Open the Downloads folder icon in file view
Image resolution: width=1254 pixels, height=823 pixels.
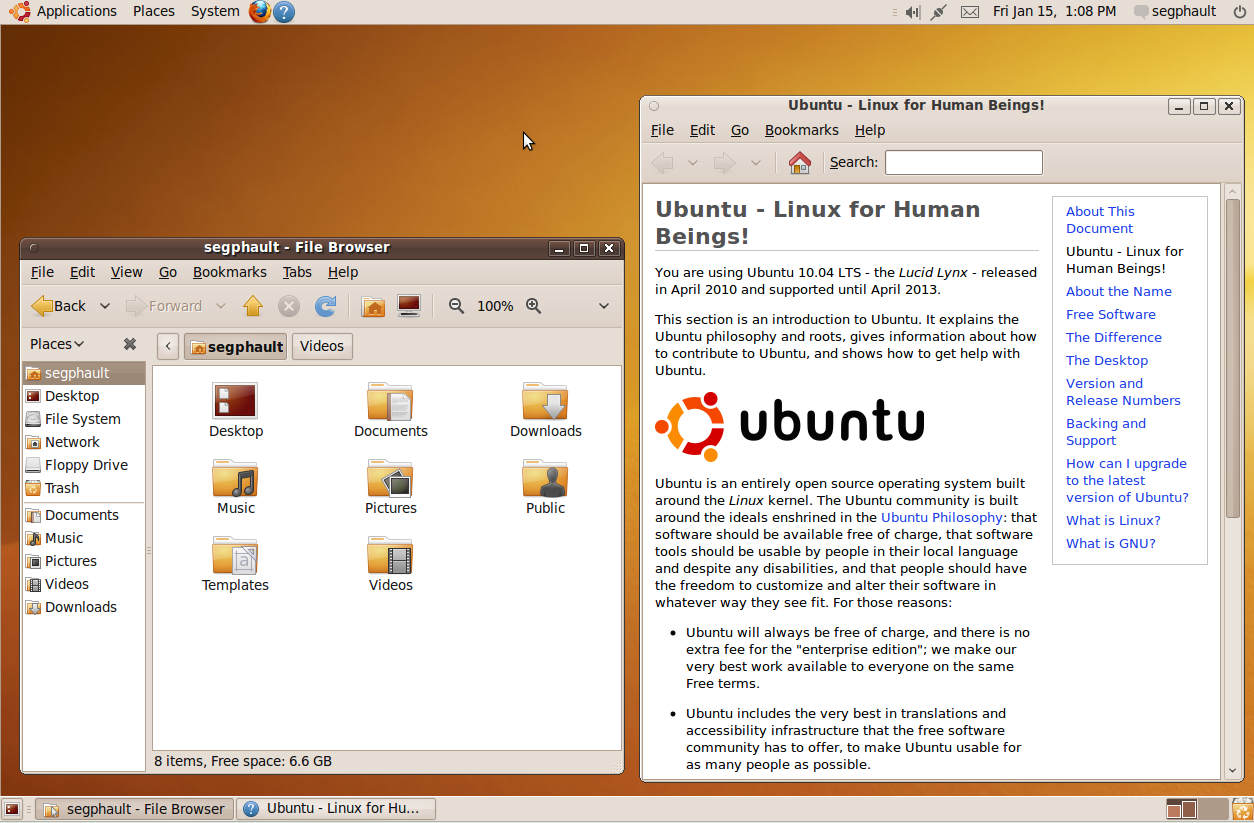click(x=545, y=400)
